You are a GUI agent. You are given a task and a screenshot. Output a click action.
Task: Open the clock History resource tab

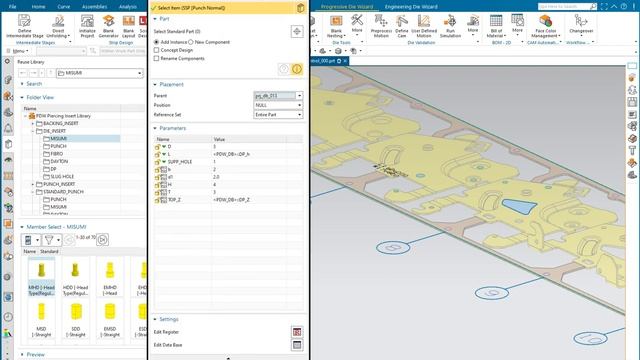pos(8,317)
